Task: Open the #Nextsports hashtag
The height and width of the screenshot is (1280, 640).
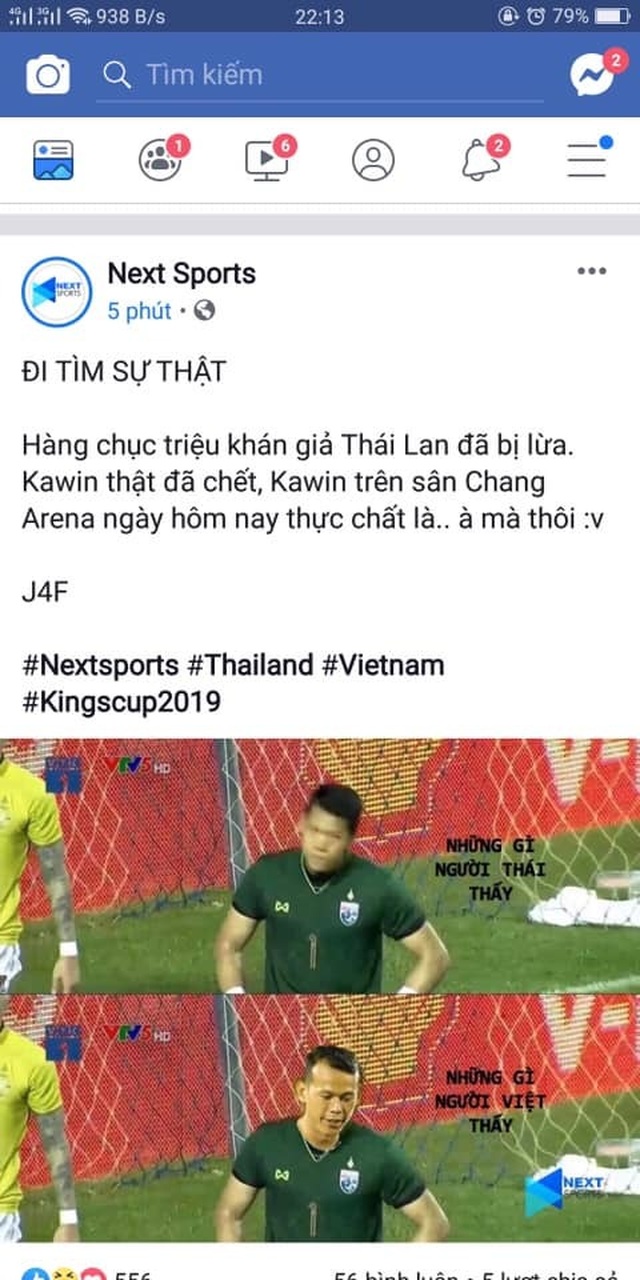Action: pyautogui.click(x=100, y=666)
